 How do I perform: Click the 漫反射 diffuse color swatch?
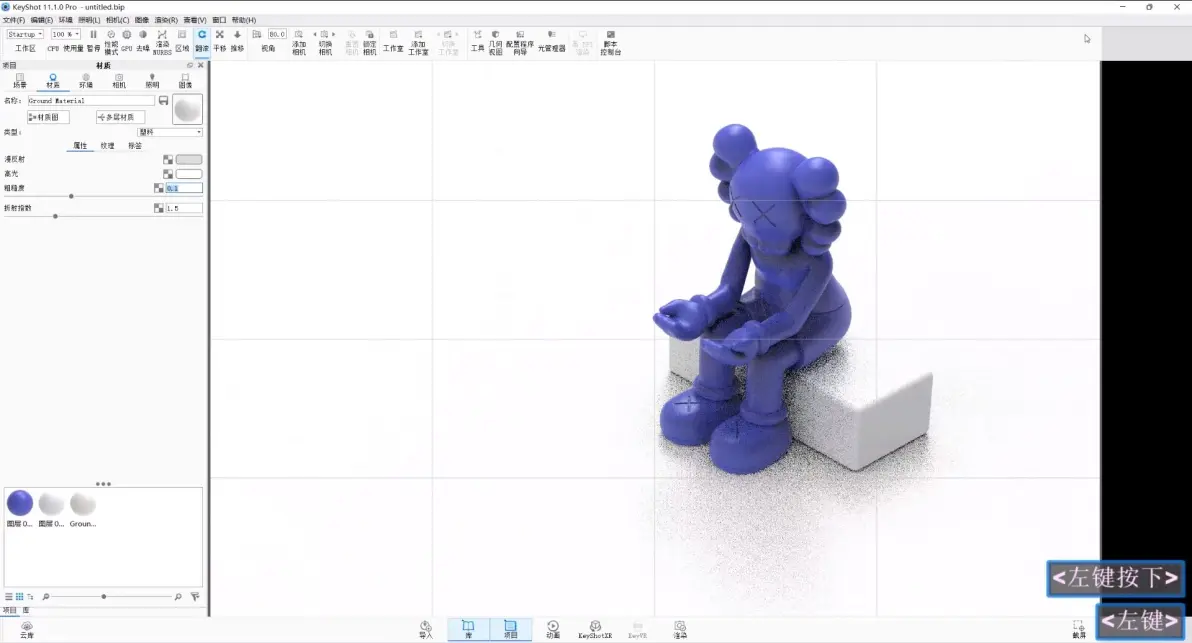click(189, 160)
